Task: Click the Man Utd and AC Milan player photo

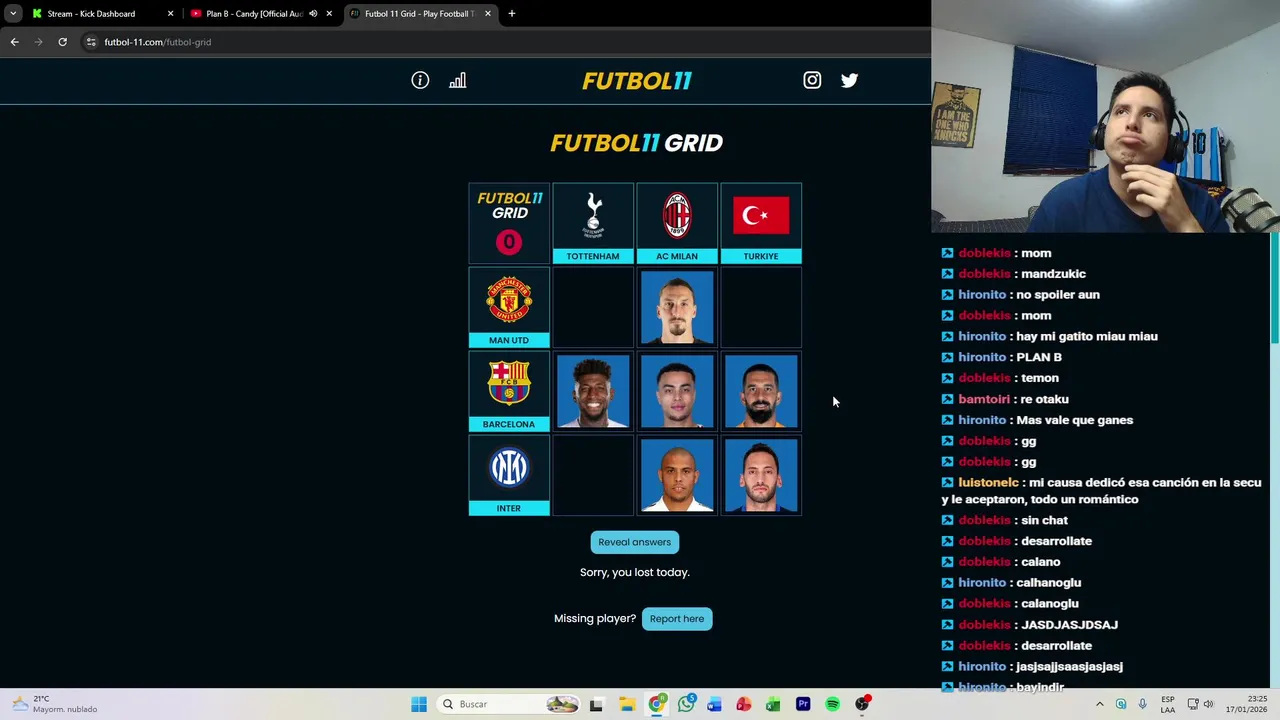Action: pos(677,307)
